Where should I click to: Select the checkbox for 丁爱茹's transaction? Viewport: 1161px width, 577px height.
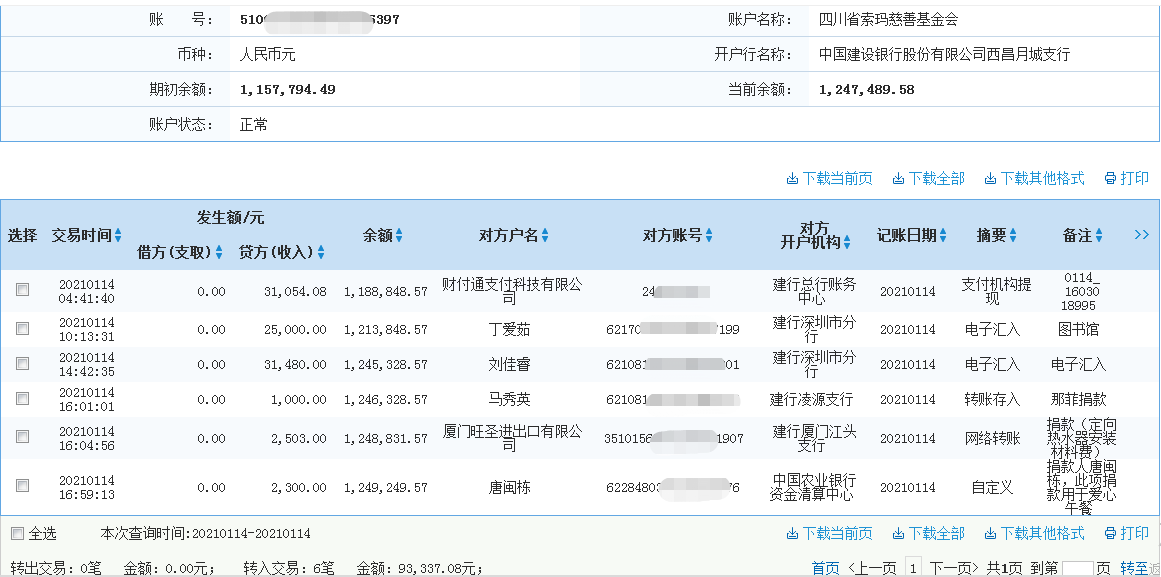tap(23, 331)
